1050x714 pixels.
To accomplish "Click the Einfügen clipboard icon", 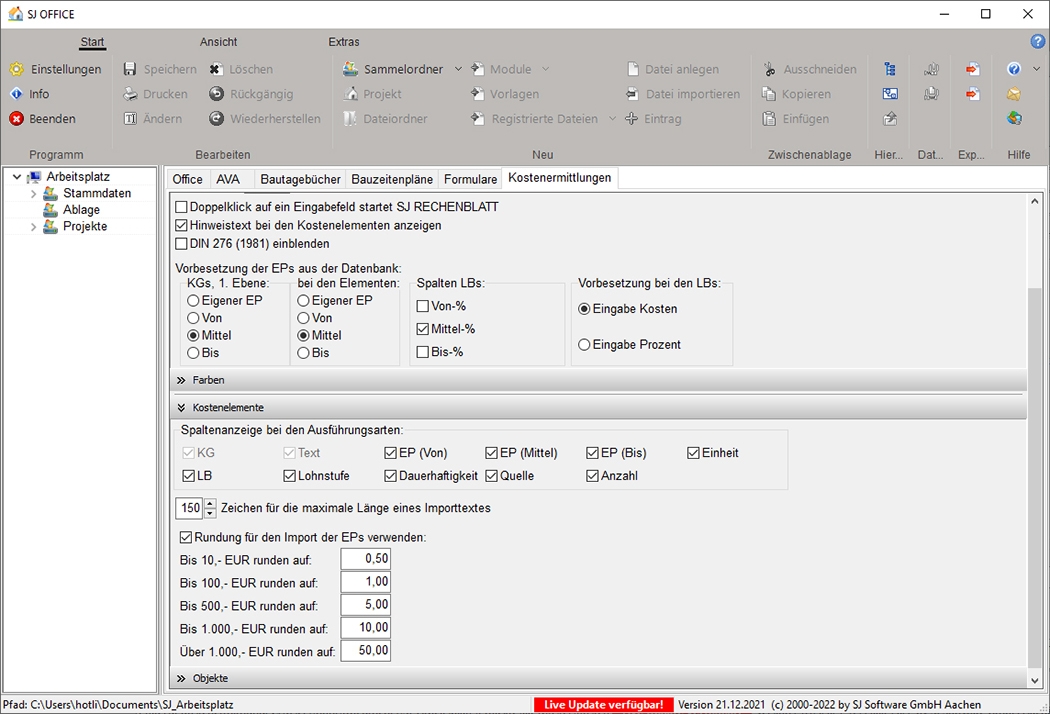I will click(x=769, y=119).
